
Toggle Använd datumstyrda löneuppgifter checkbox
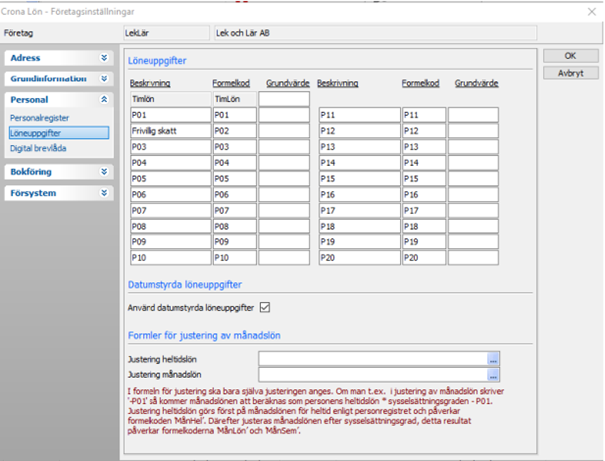(x=265, y=307)
